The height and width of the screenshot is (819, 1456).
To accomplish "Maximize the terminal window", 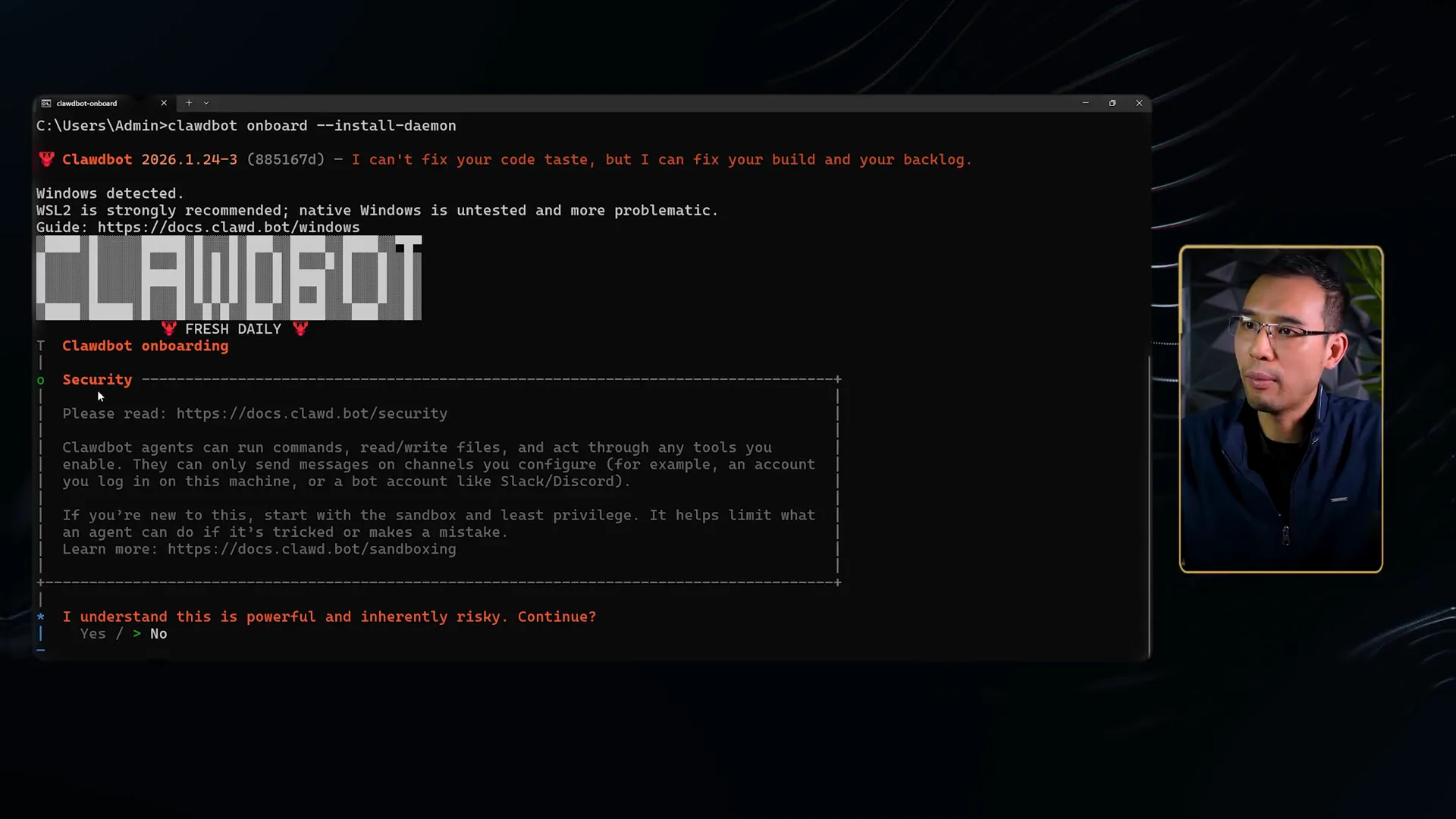I will click(x=1112, y=103).
